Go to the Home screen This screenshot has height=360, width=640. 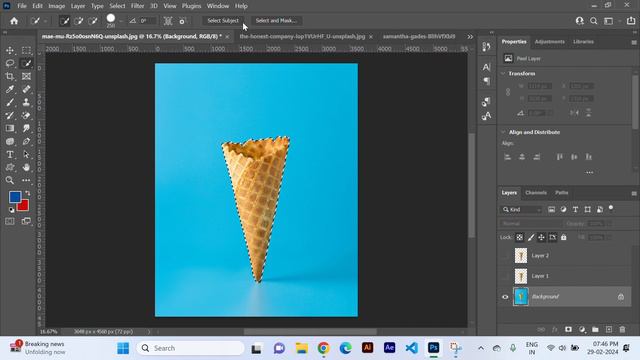[x=14, y=21]
